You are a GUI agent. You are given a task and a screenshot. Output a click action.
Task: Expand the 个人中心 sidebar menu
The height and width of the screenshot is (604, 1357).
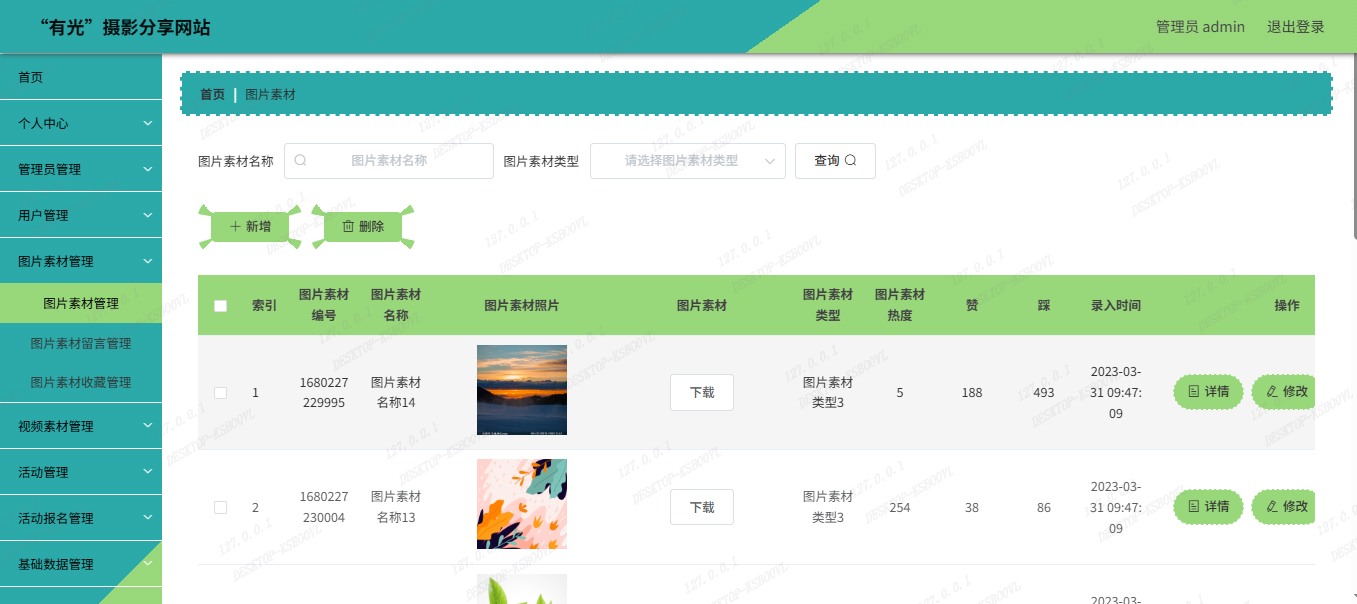81,123
